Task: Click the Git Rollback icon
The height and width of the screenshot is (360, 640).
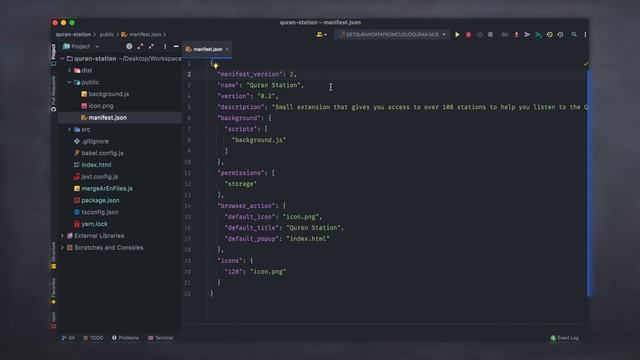Action: (x=560, y=35)
